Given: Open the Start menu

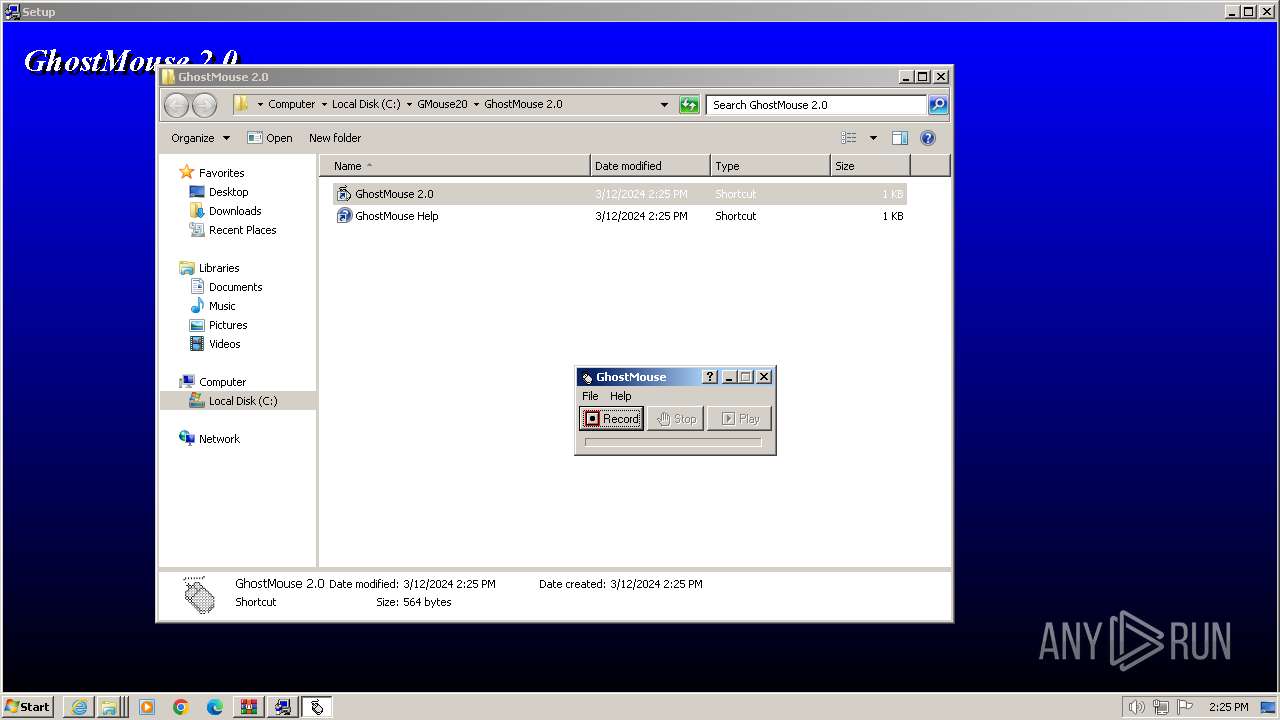Looking at the screenshot, I should point(28,706).
